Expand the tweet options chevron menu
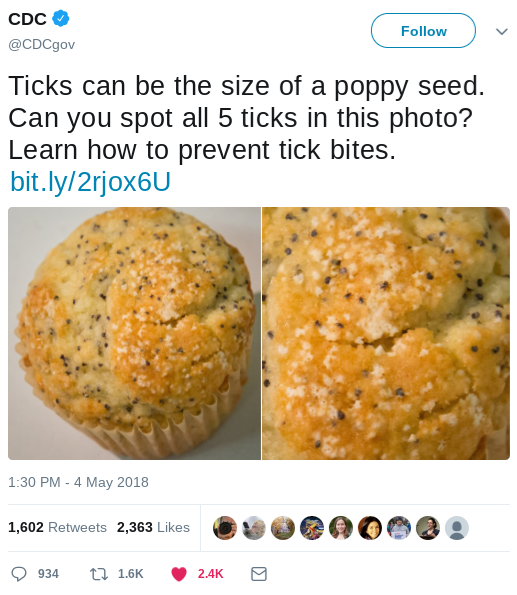 coord(502,31)
